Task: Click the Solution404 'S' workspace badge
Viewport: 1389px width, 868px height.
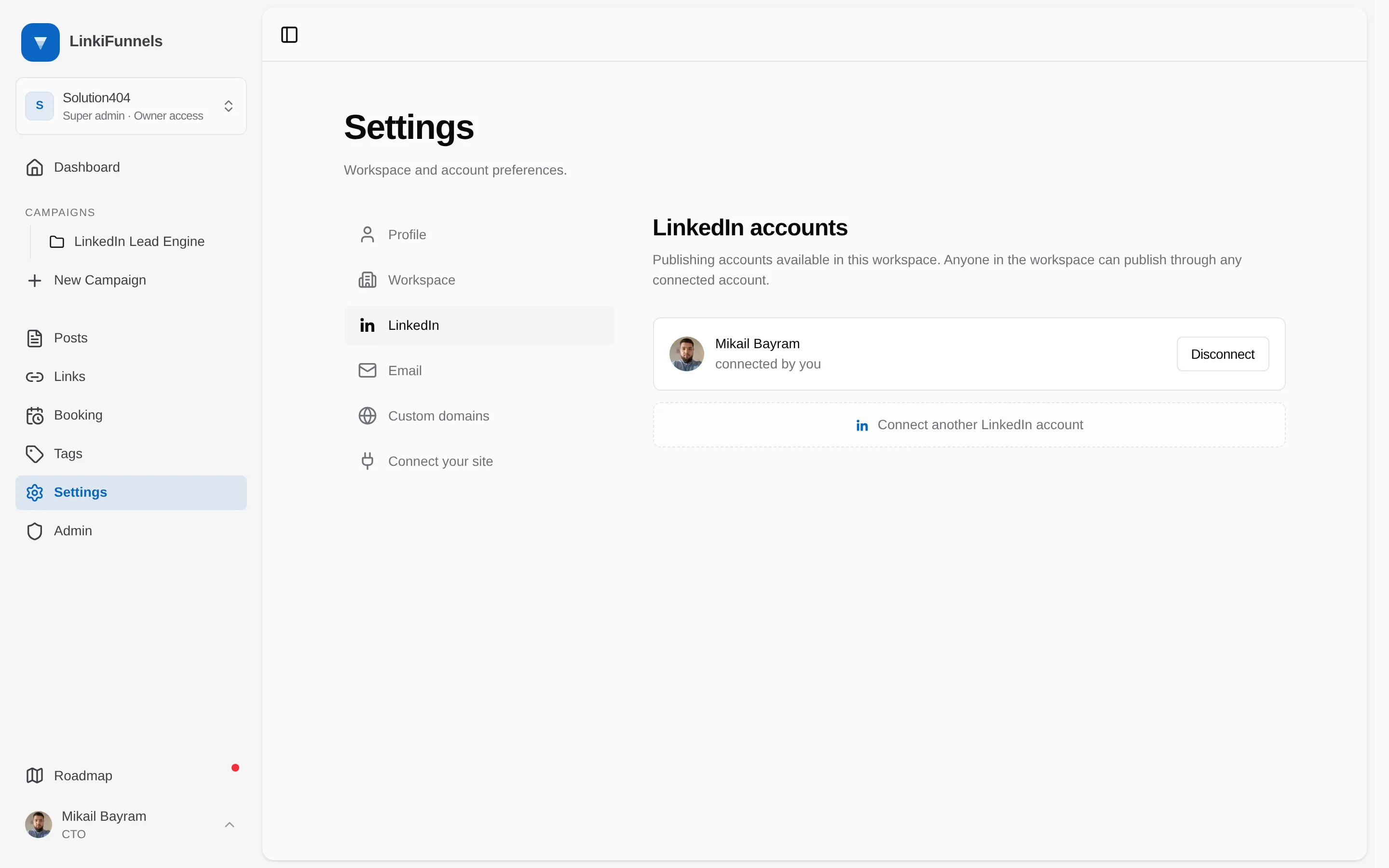Action: (x=40, y=106)
